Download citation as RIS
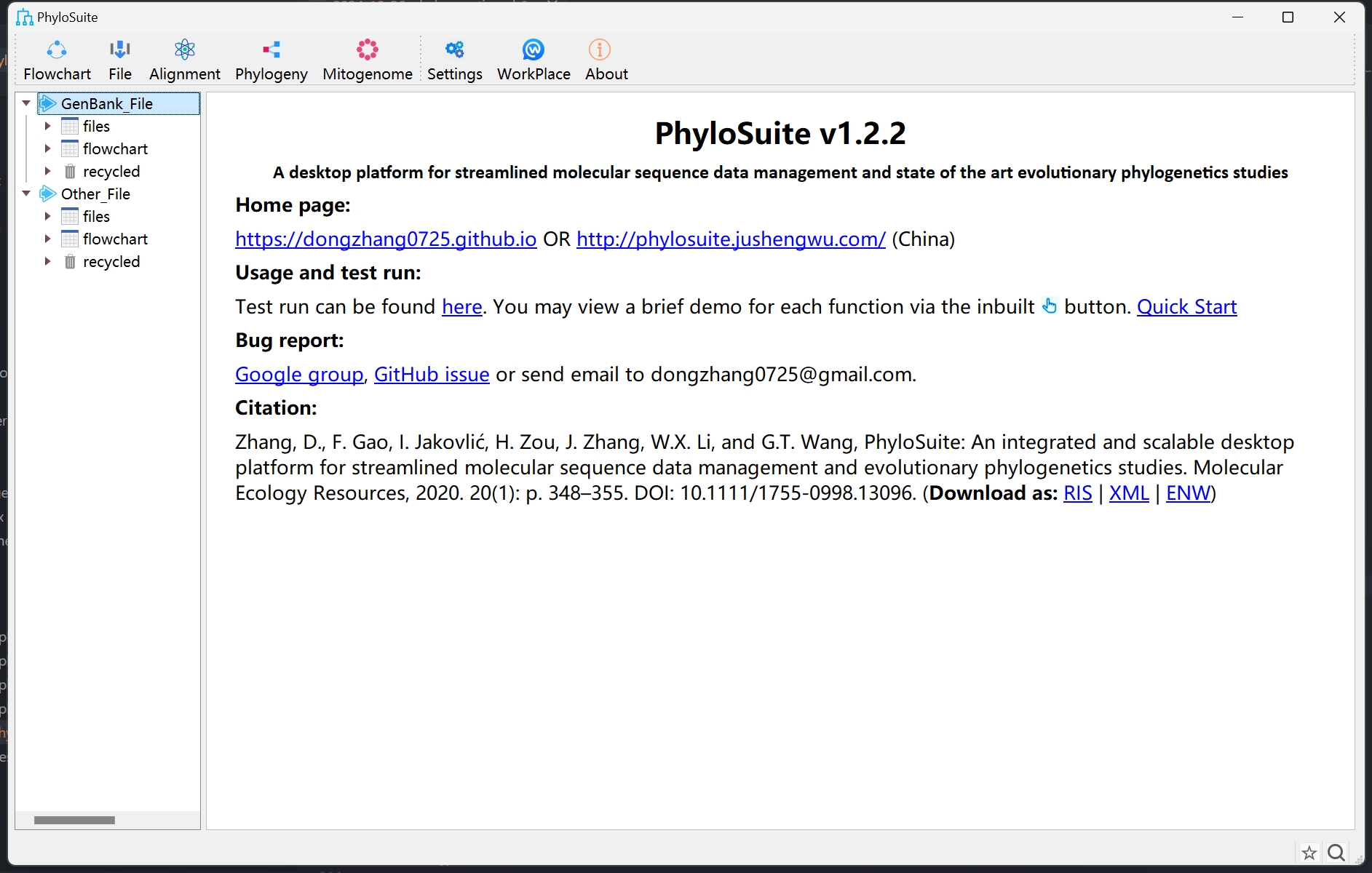 pyautogui.click(x=1077, y=493)
